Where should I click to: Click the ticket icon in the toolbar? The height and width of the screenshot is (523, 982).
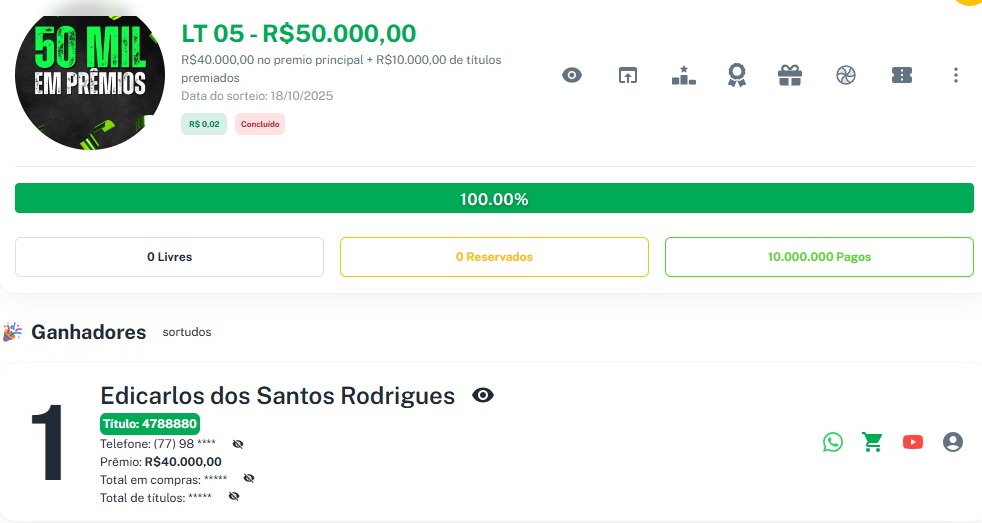pos(901,75)
